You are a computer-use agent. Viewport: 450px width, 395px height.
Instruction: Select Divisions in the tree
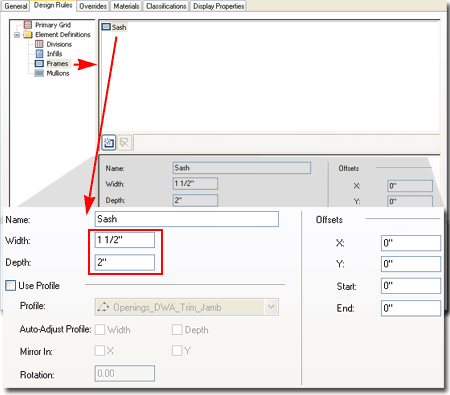click(59, 44)
